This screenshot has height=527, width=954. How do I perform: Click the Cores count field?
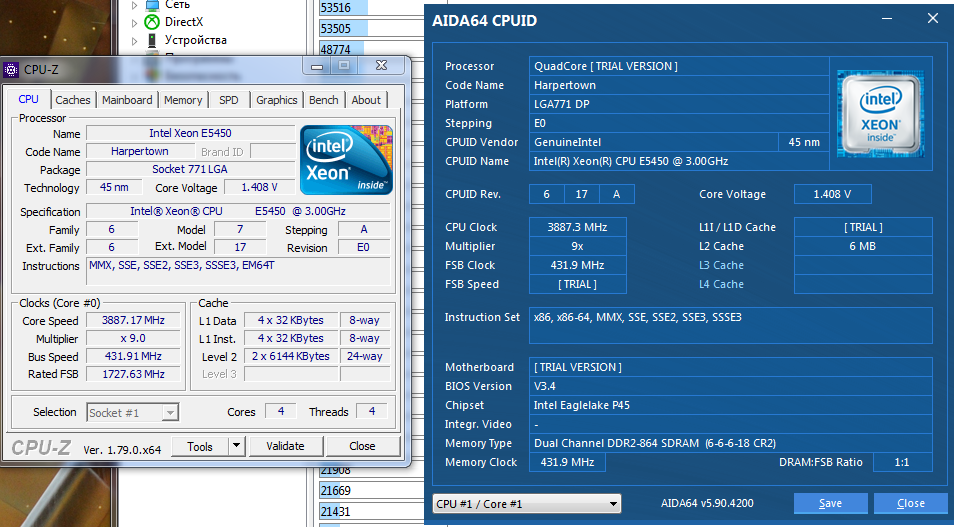point(281,411)
